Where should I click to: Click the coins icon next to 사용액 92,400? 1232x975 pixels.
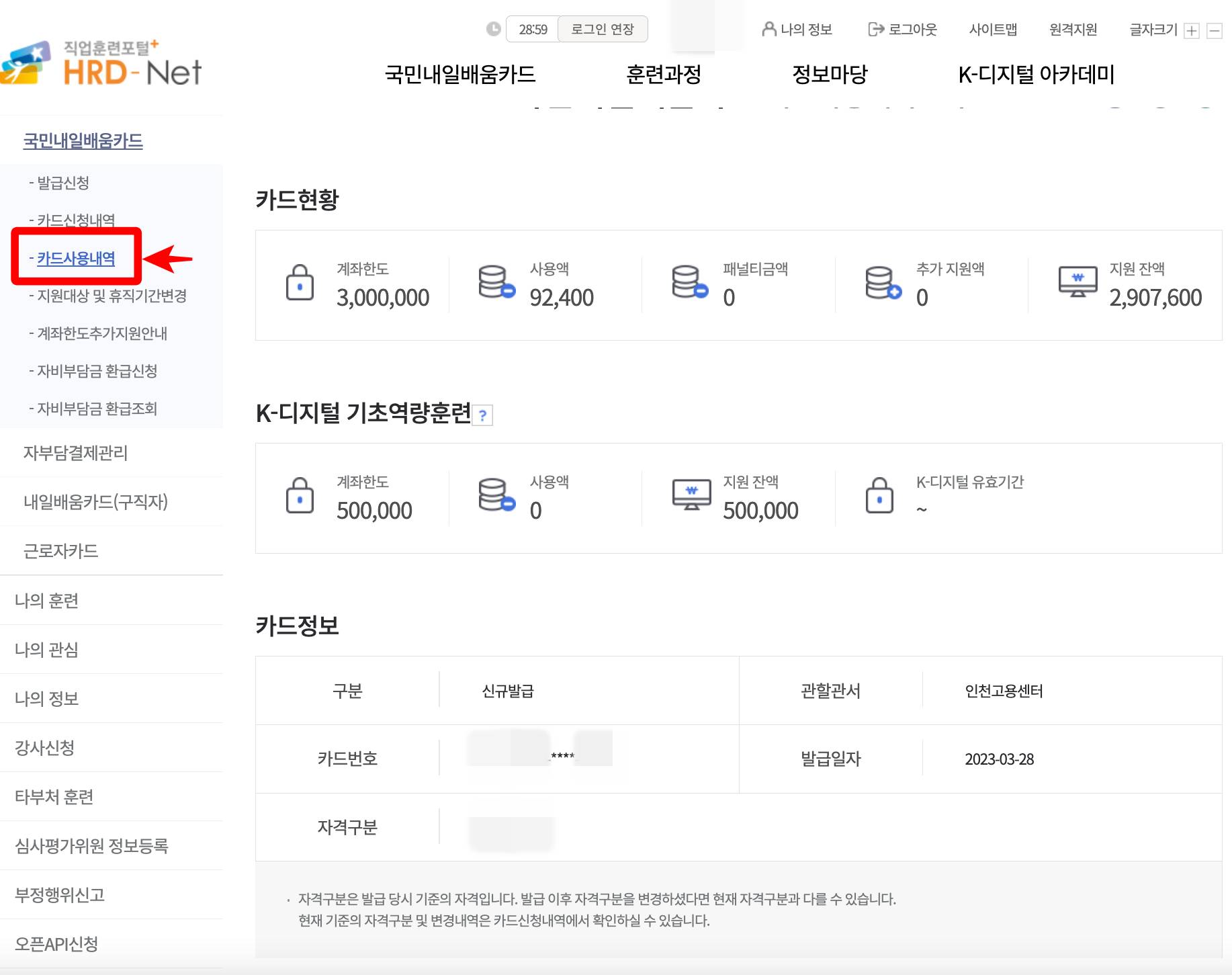tap(495, 283)
